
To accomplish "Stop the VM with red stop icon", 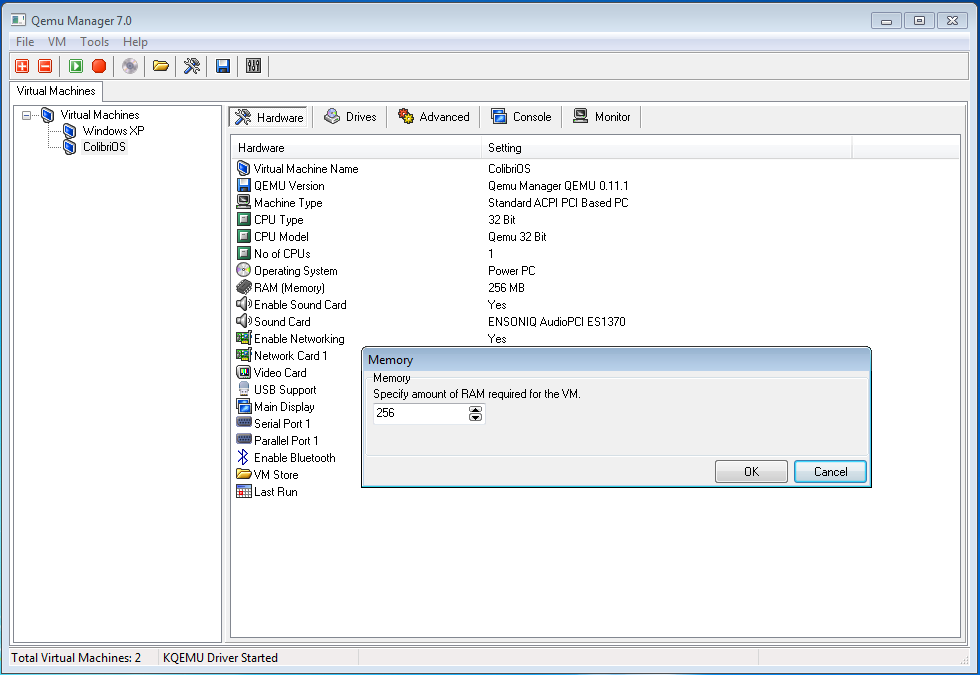I will [99, 66].
